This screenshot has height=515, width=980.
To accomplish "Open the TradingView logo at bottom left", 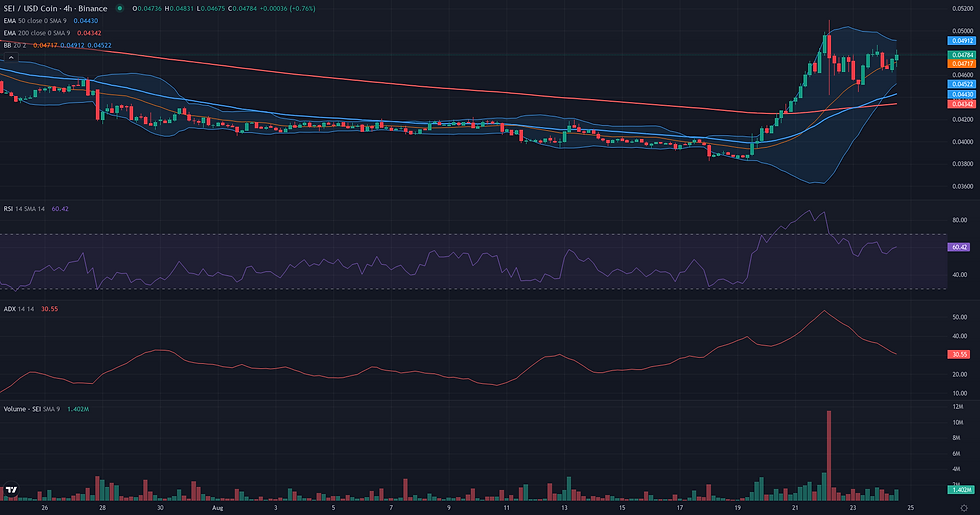I will coord(11,490).
